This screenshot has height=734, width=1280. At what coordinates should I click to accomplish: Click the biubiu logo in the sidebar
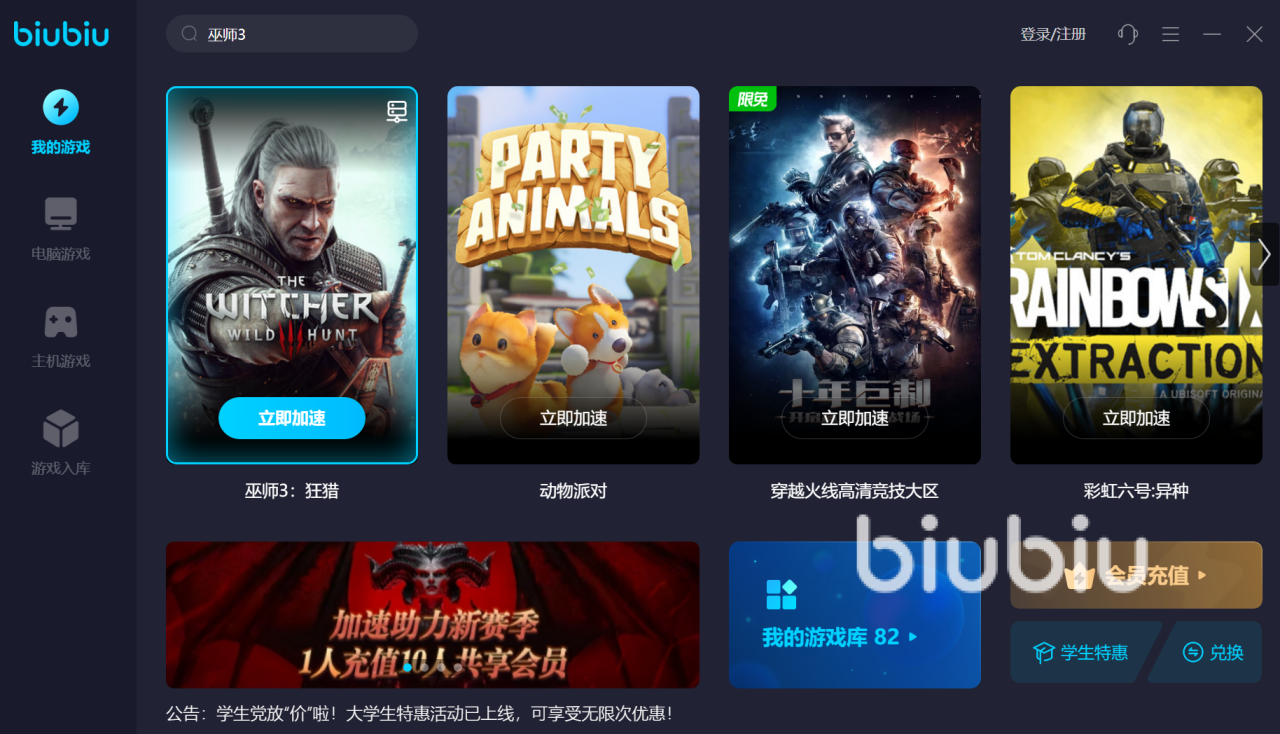(61, 33)
